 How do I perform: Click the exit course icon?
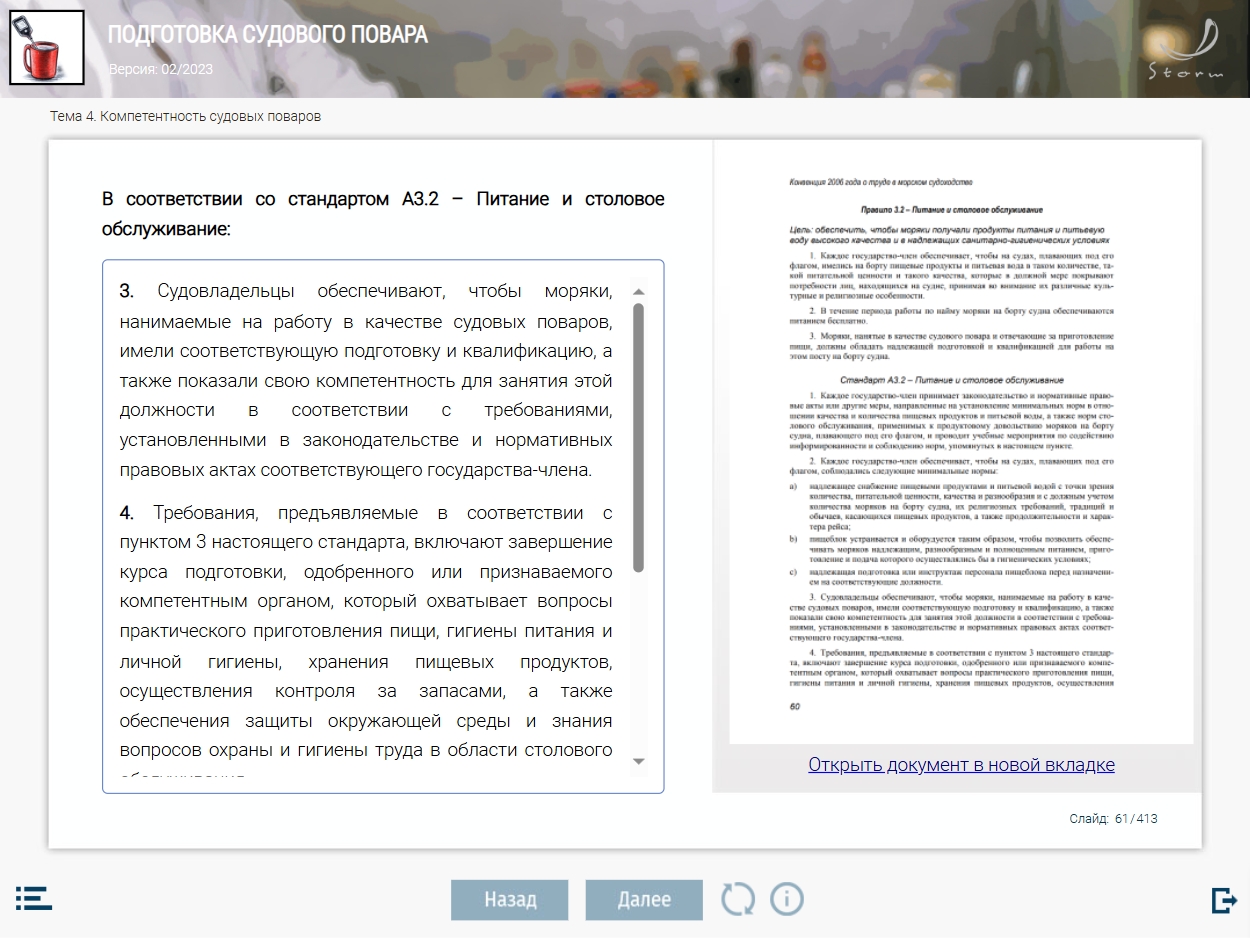click(1223, 900)
